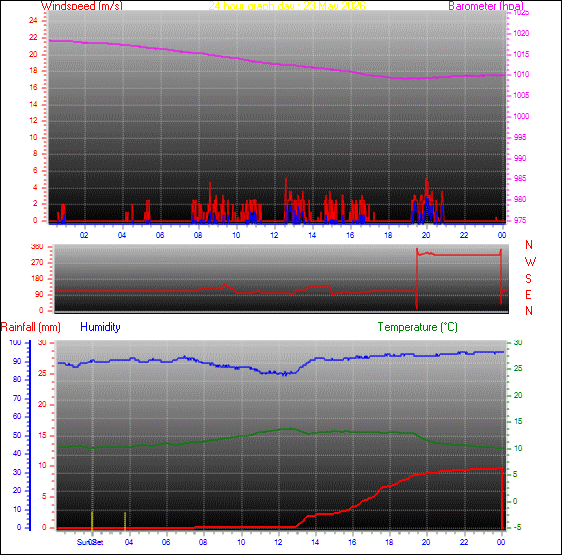Image resolution: width=566 pixels, height=555 pixels.
Task: Click the Humidity legend label
Action: tap(100, 327)
